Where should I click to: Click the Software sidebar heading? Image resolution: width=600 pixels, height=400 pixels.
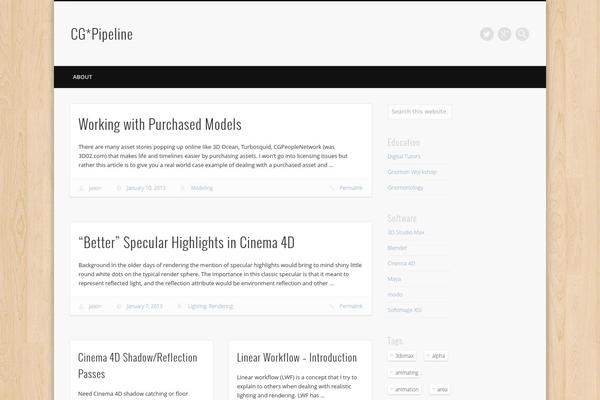[402, 218]
